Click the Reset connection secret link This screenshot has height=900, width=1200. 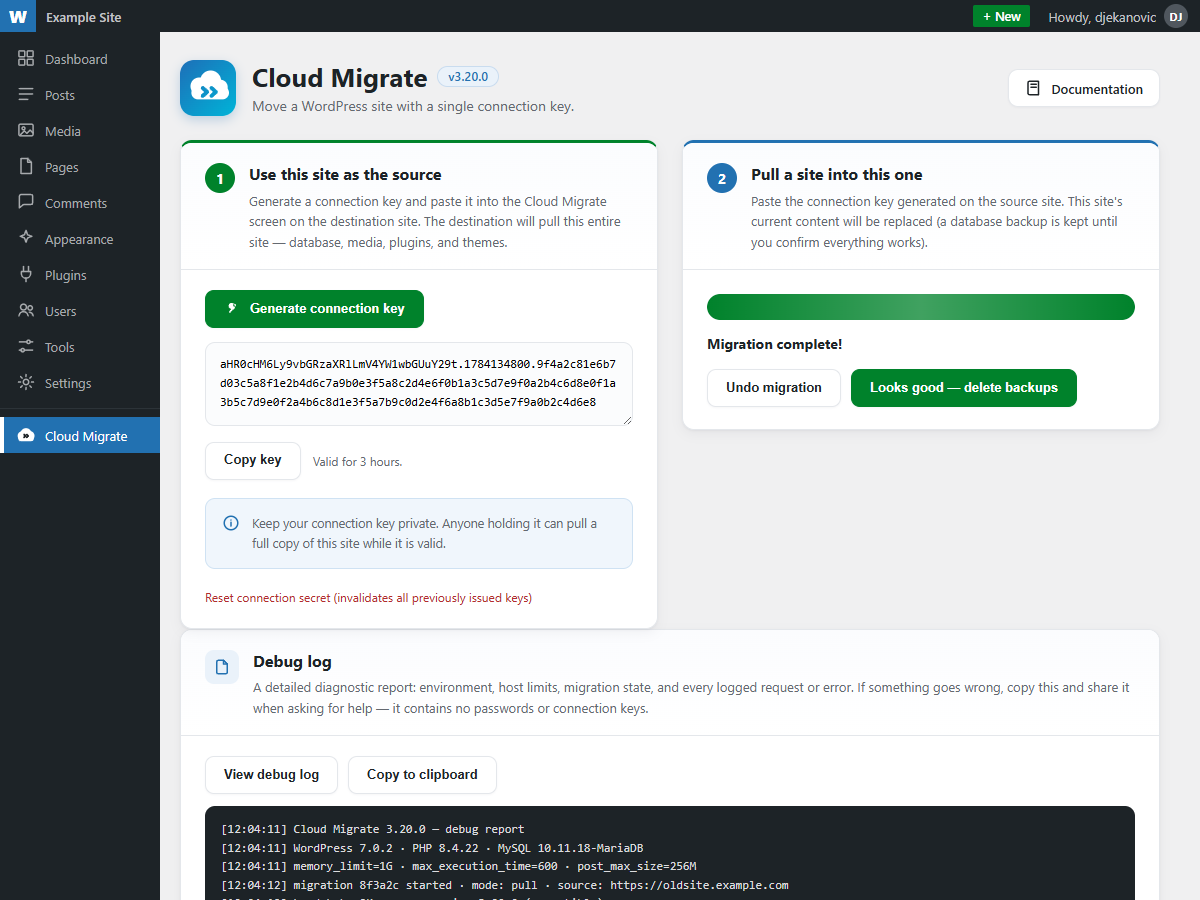(368, 598)
